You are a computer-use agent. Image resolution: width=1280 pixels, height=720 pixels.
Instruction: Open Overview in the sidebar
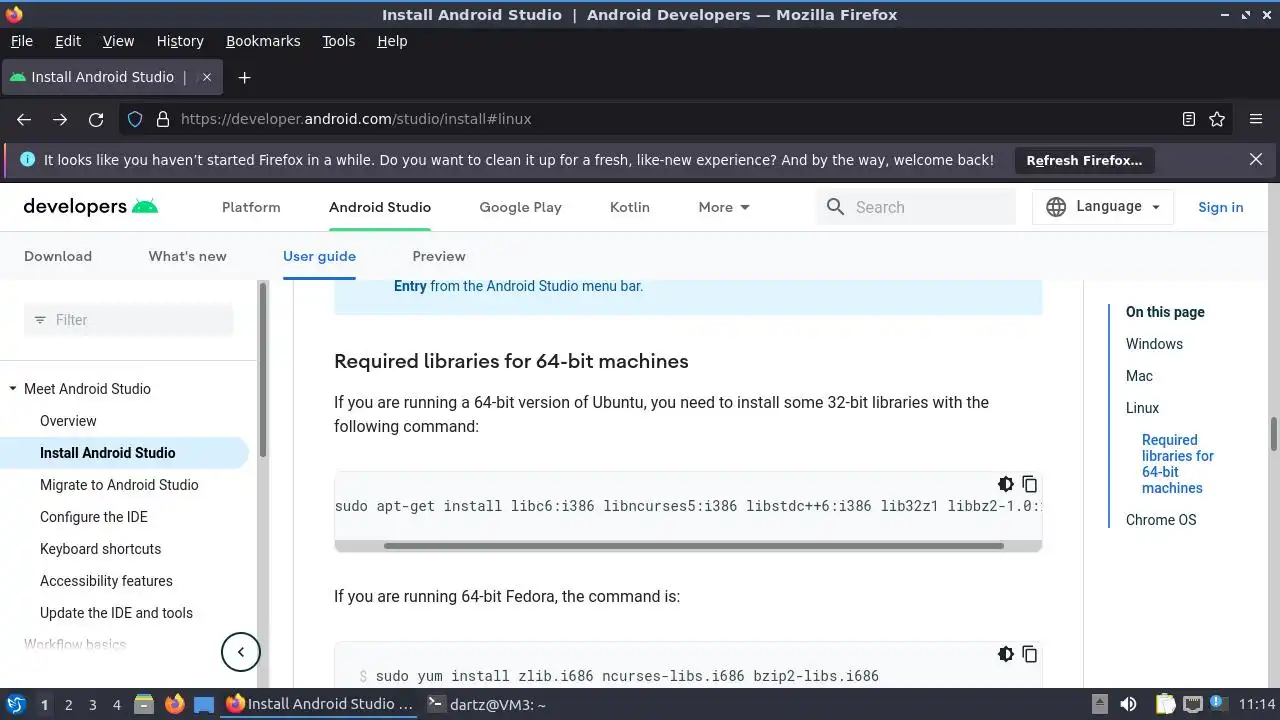tap(68, 421)
